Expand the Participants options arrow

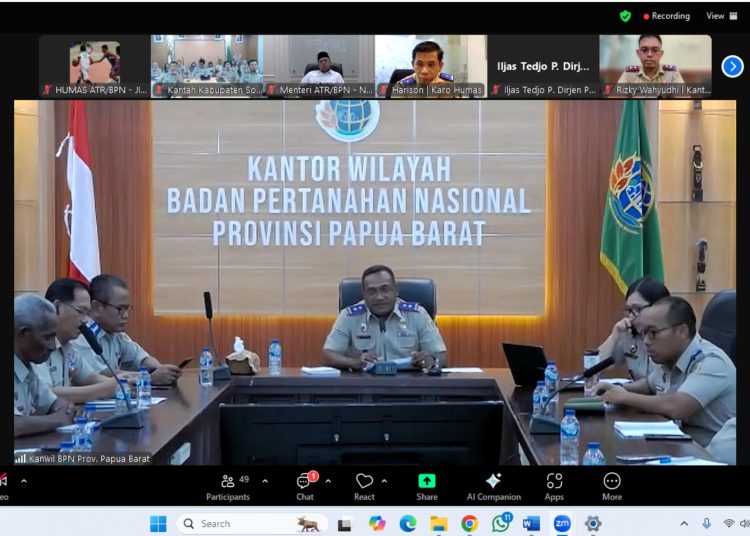point(265,481)
